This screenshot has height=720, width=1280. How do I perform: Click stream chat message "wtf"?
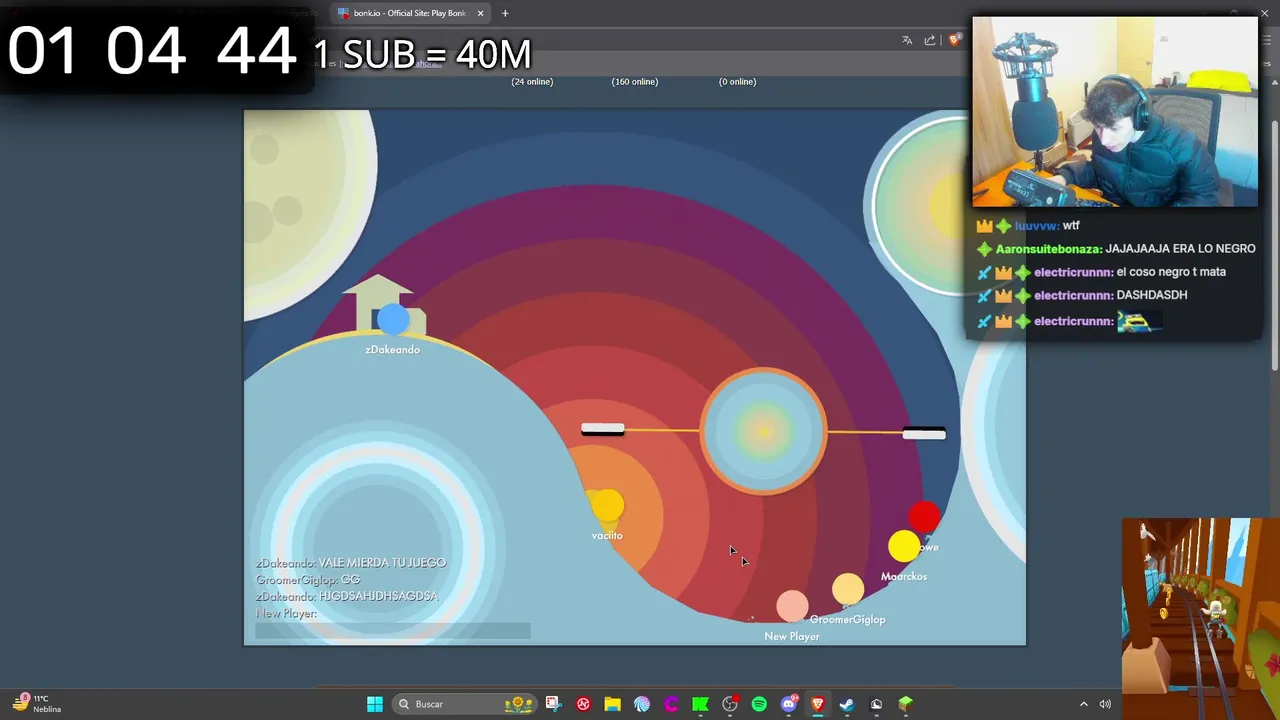pos(1071,226)
